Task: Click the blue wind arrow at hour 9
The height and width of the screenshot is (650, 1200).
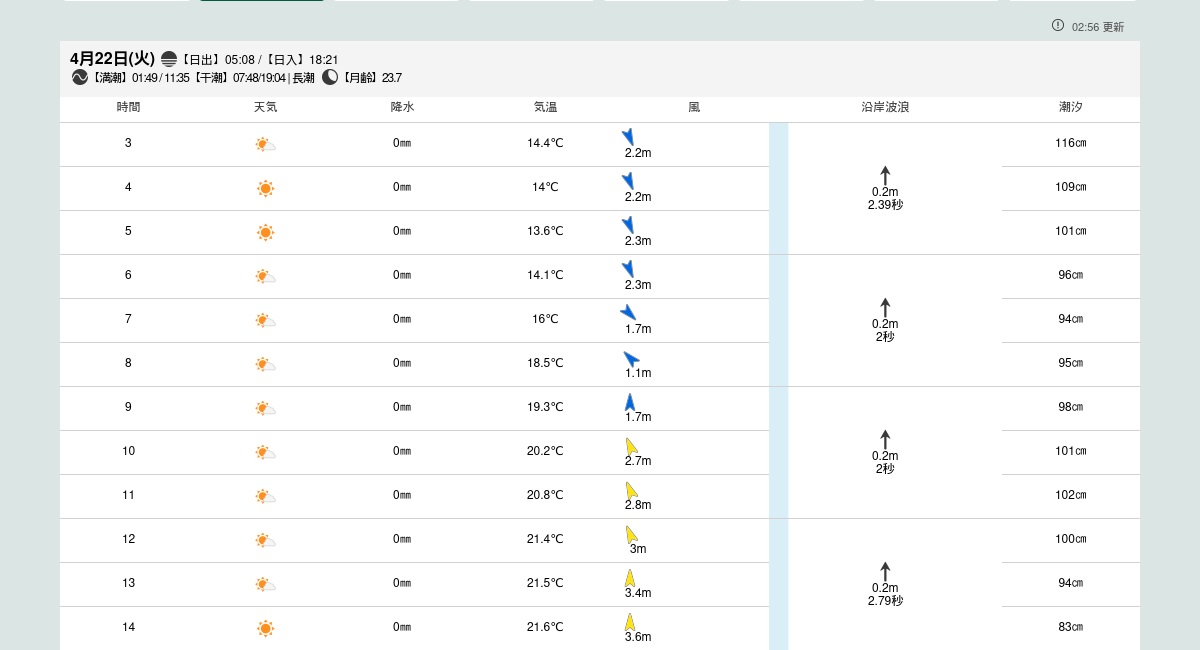Action: pyautogui.click(x=630, y=402)
